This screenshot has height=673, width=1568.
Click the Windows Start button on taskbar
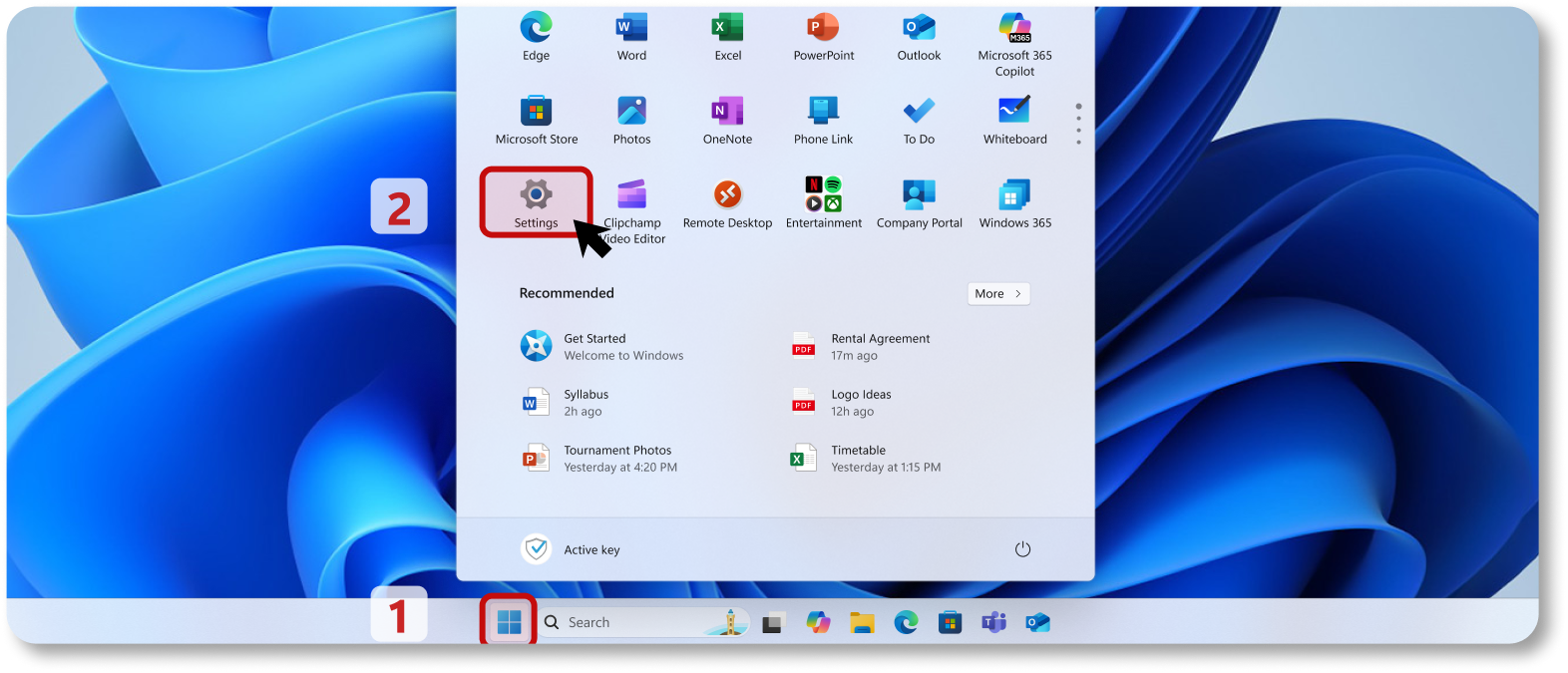pos(509,622)
